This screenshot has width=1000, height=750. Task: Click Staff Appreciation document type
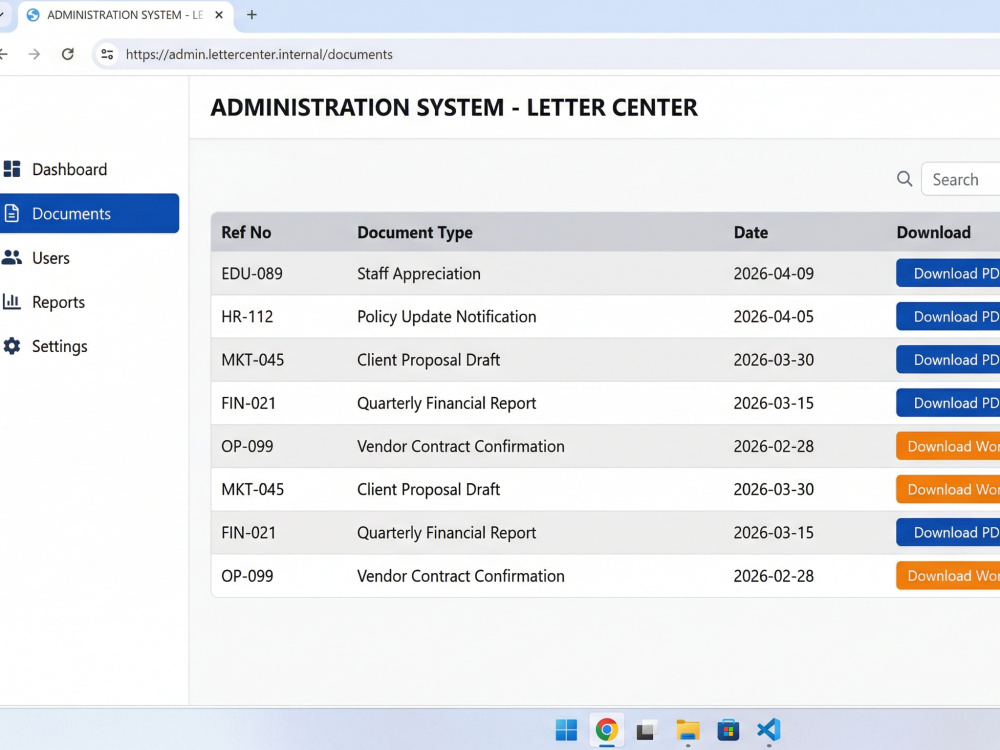pos(419,274)
